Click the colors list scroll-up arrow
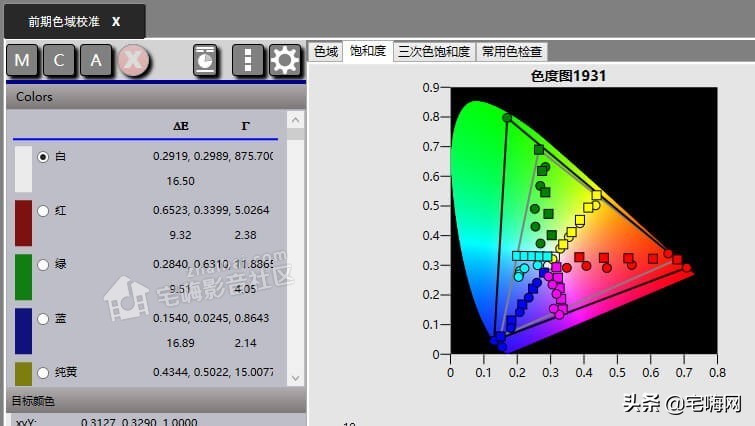 [295, 119]
